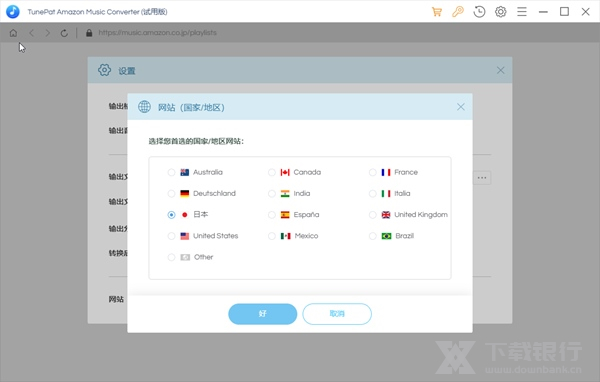Image resolution: width=600 pixels, height=382 pixels.
Task: Click the lock icon beside URL
Action: point(89,33)
